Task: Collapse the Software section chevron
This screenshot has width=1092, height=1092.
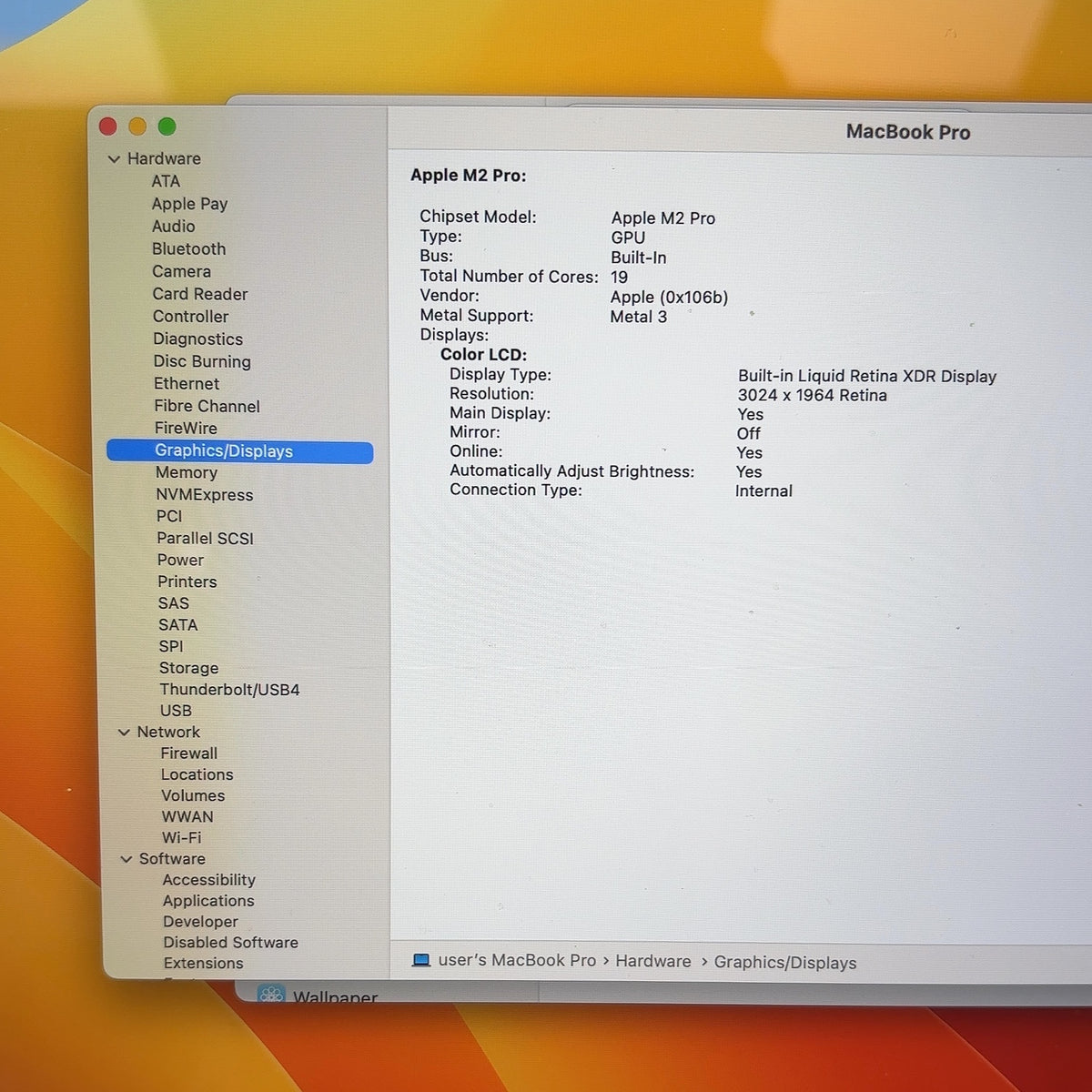Action: 126,859
